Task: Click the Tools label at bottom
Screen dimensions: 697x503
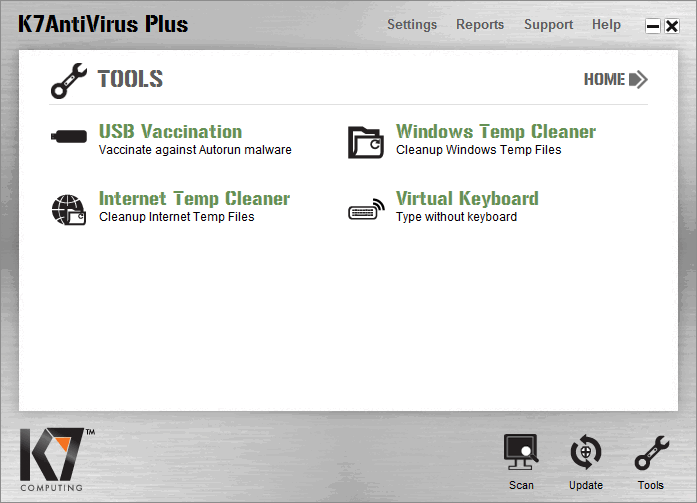Action: point(651,485)
